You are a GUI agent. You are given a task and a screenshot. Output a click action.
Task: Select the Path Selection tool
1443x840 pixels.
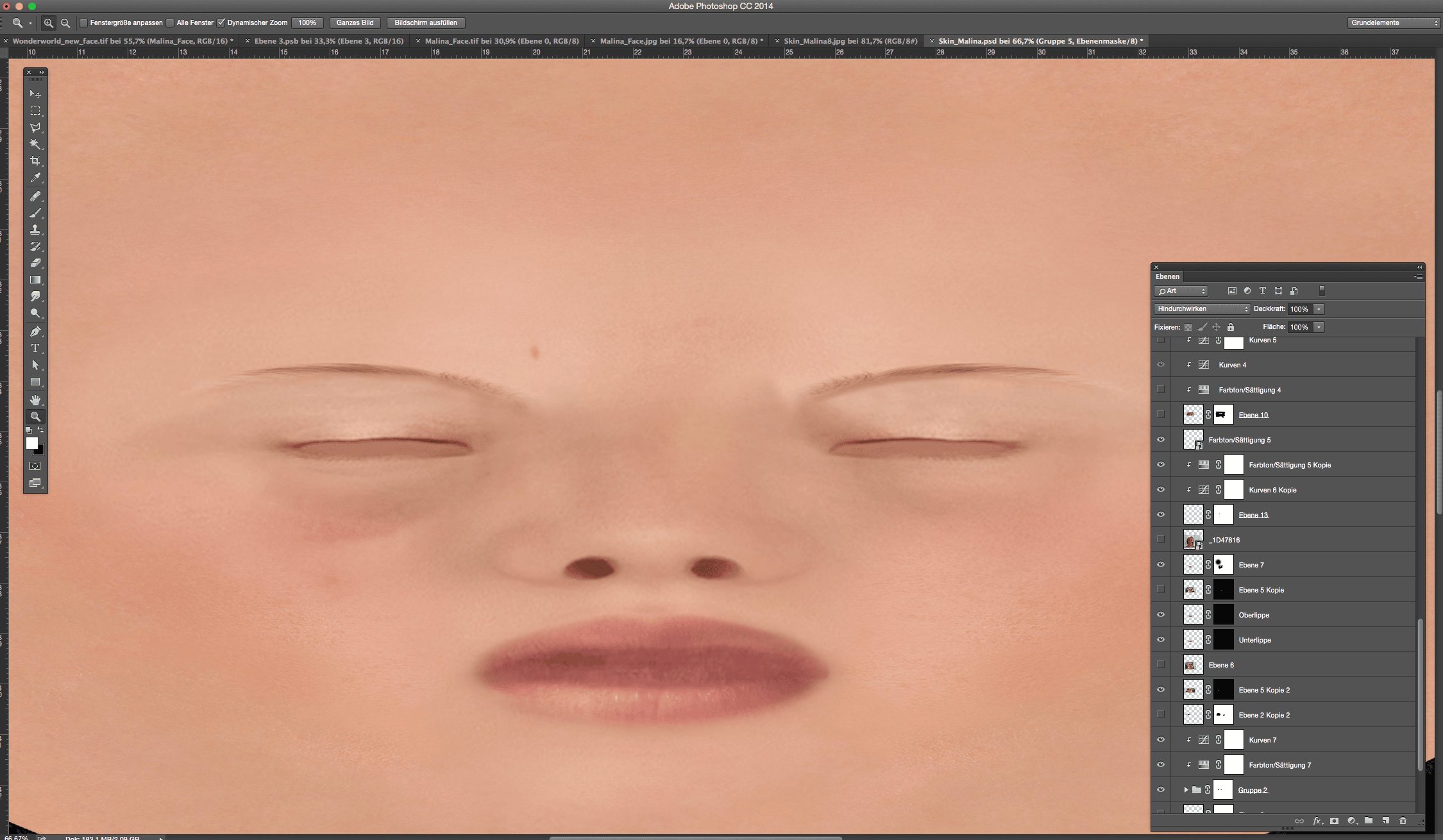pos(35,365)
